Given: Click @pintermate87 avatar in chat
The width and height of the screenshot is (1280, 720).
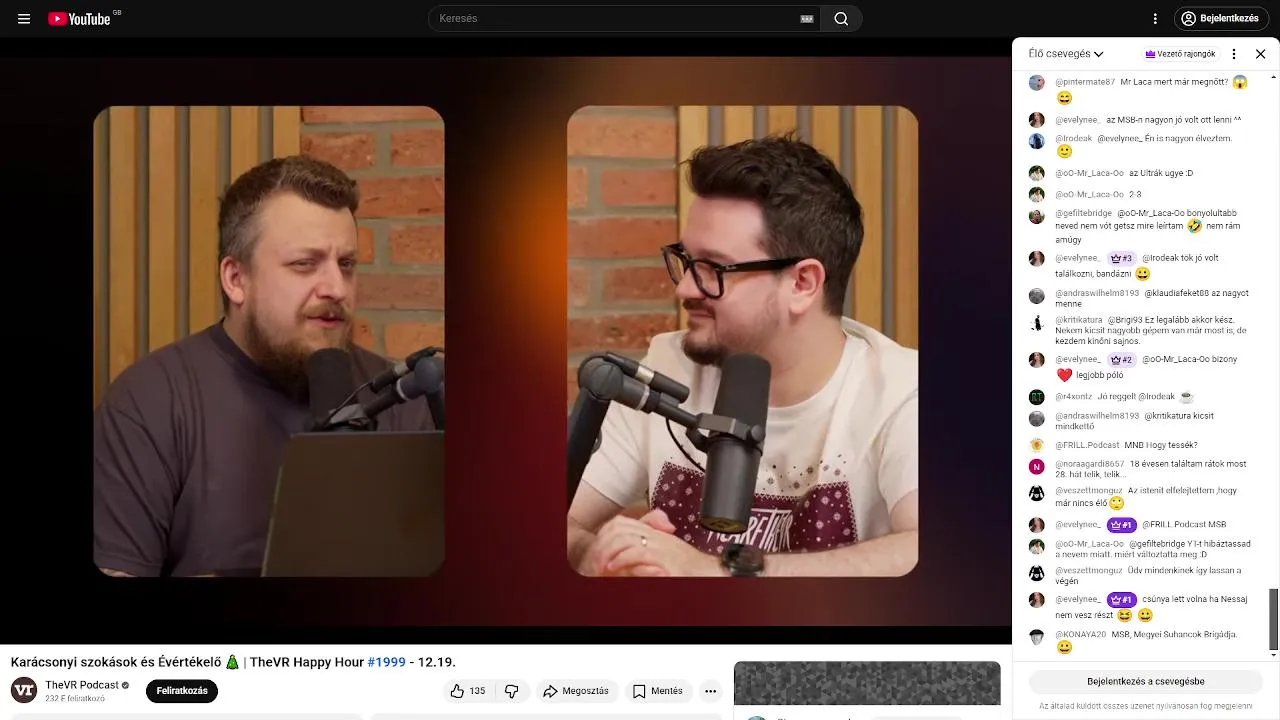Looking at the screenshot, I should point(1037,83).
